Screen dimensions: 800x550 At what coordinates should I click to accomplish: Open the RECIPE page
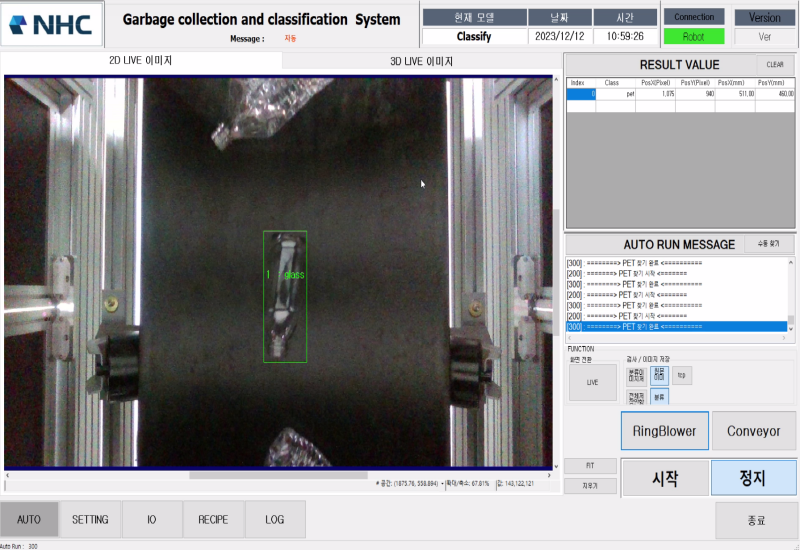point(213,520)
